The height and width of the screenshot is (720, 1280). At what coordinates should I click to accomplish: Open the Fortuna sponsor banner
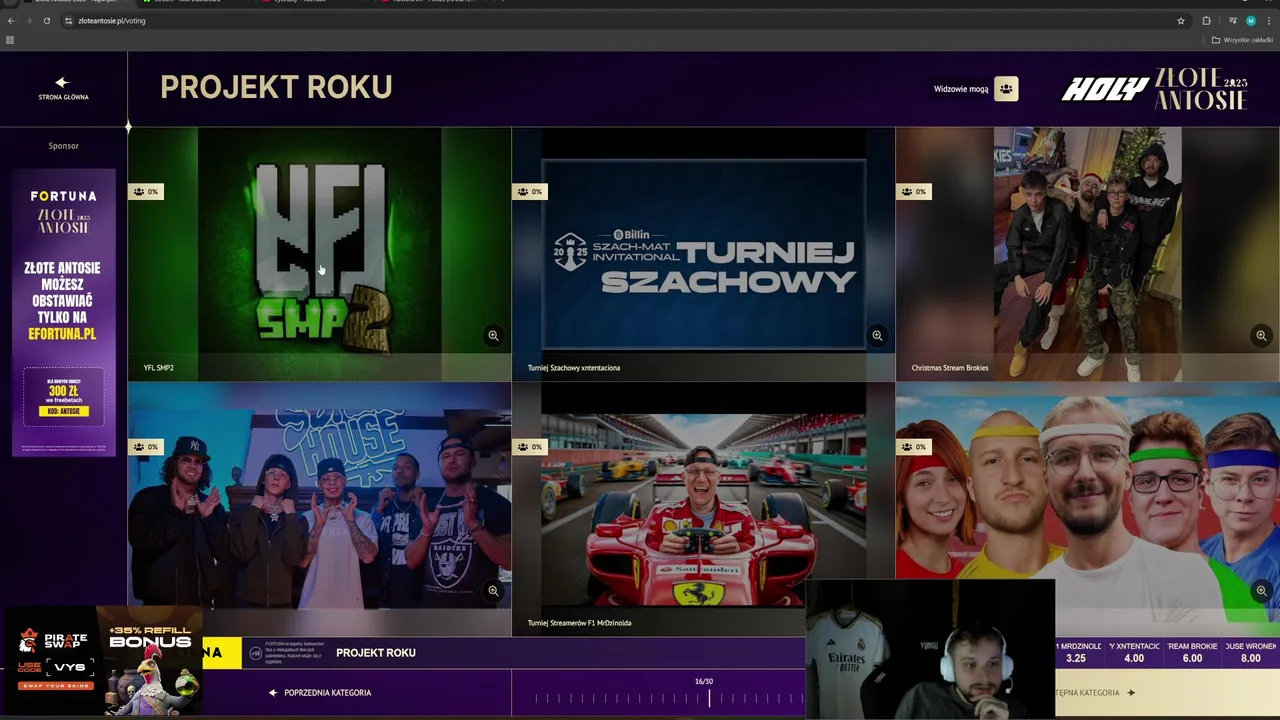63,312
